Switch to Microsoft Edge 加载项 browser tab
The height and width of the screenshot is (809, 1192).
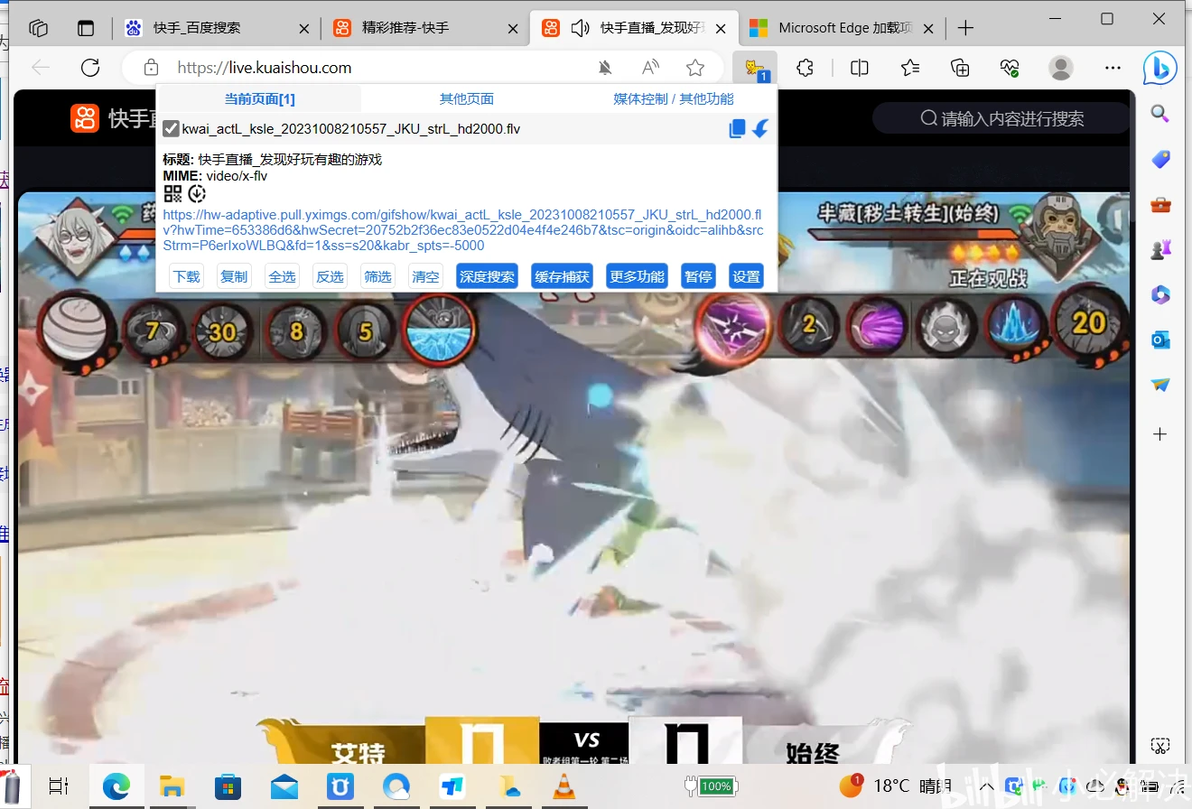pos(841,28)
